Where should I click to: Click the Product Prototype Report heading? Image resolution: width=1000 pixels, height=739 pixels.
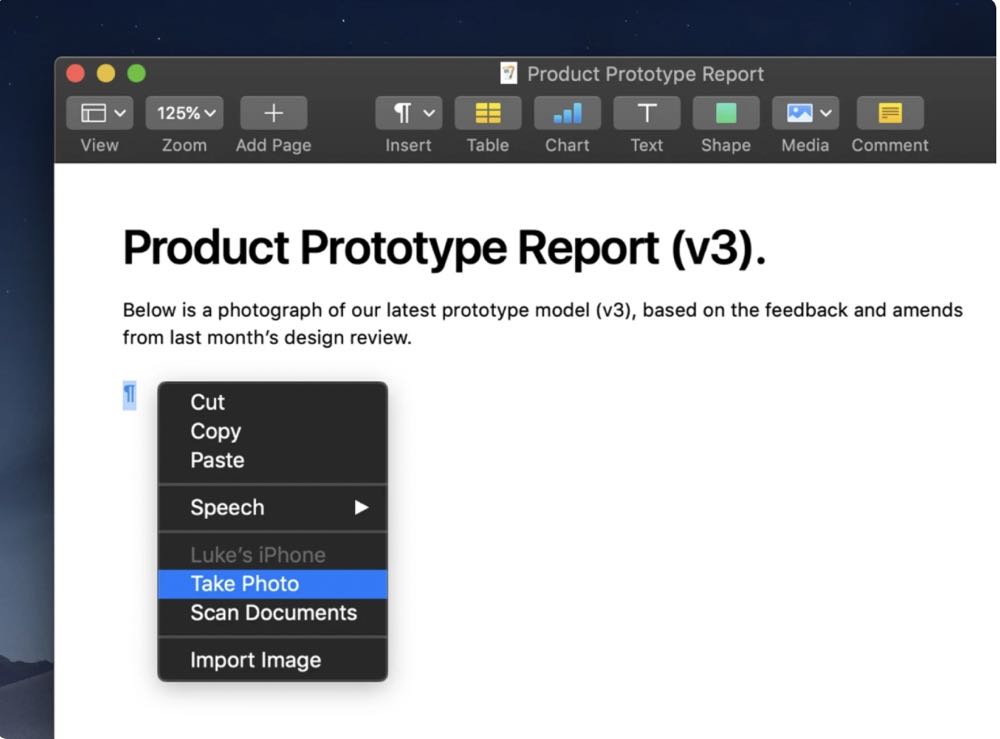click(443, 248)
